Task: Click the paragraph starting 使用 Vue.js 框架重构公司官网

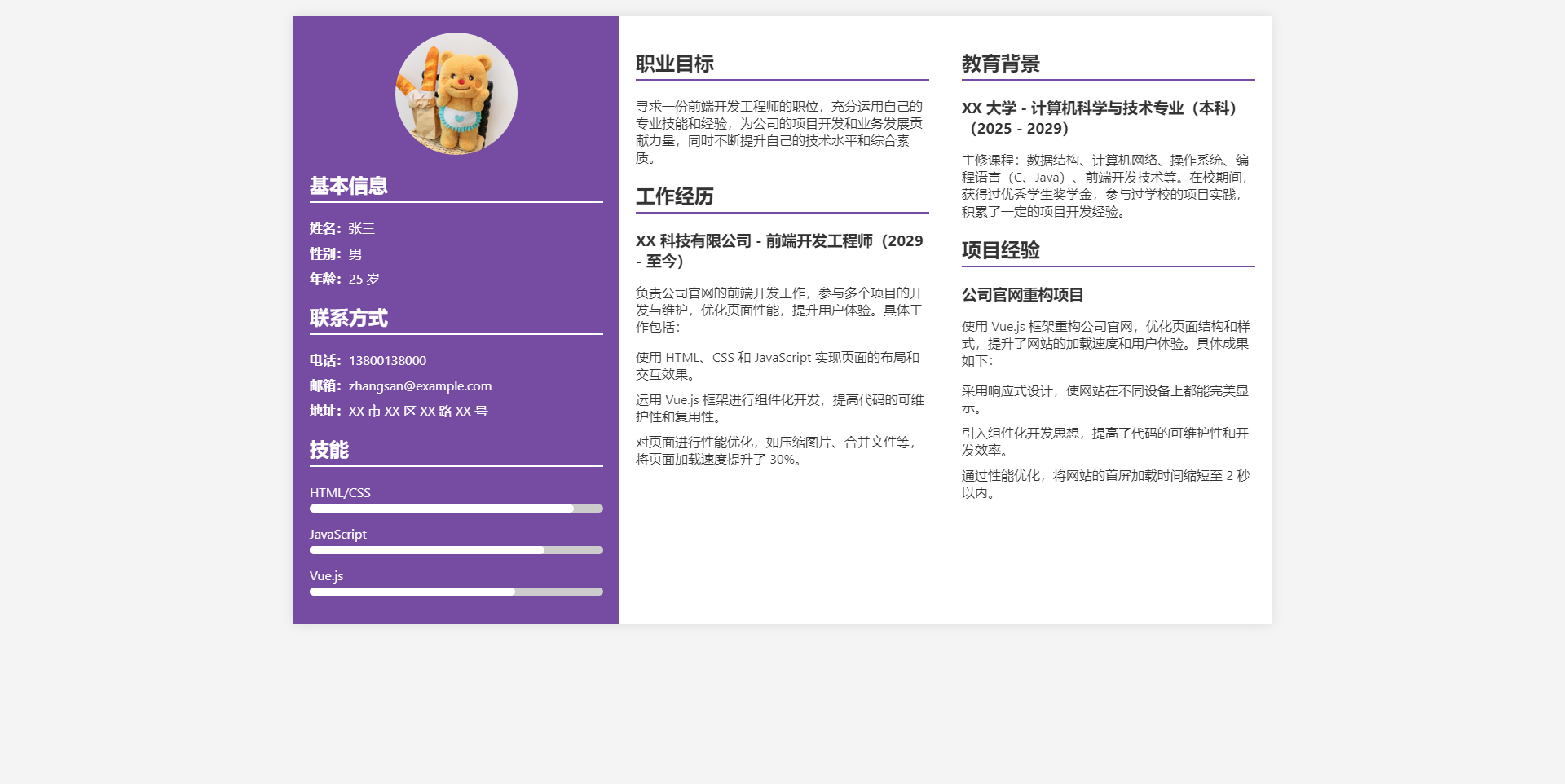Action: pyautogui.click(x=1107, y=344)
